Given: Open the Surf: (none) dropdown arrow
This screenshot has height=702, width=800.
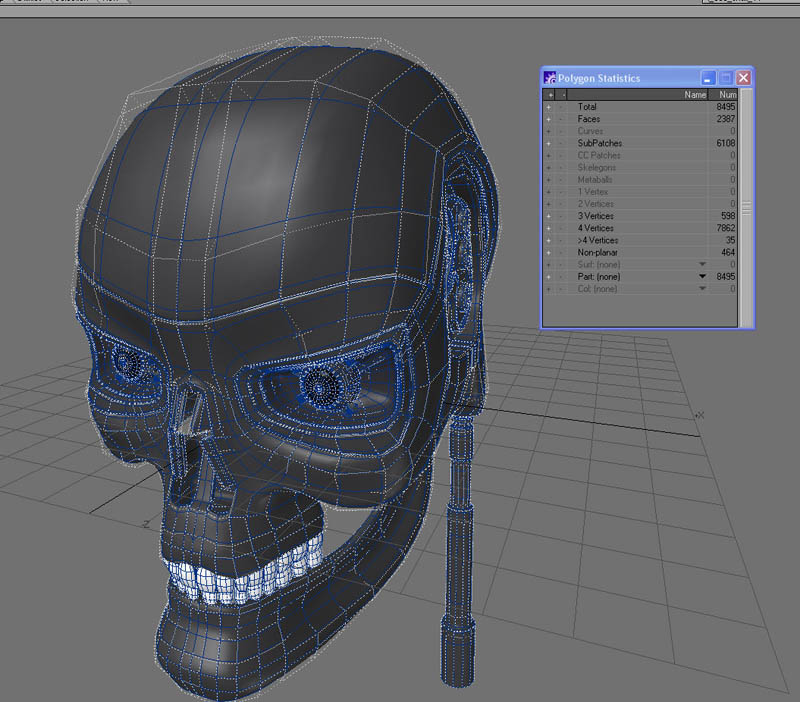Looking at the screenshot, I should [702, 265].
